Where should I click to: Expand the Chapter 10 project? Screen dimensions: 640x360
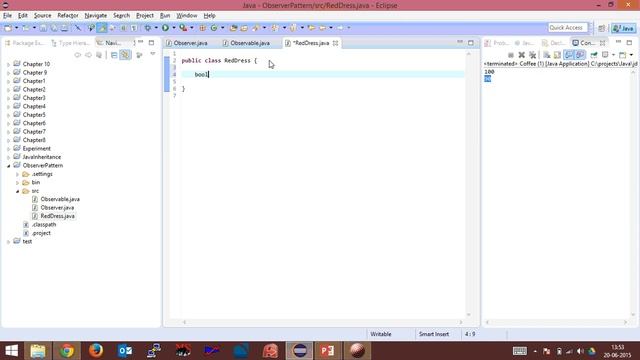point(9,64)
